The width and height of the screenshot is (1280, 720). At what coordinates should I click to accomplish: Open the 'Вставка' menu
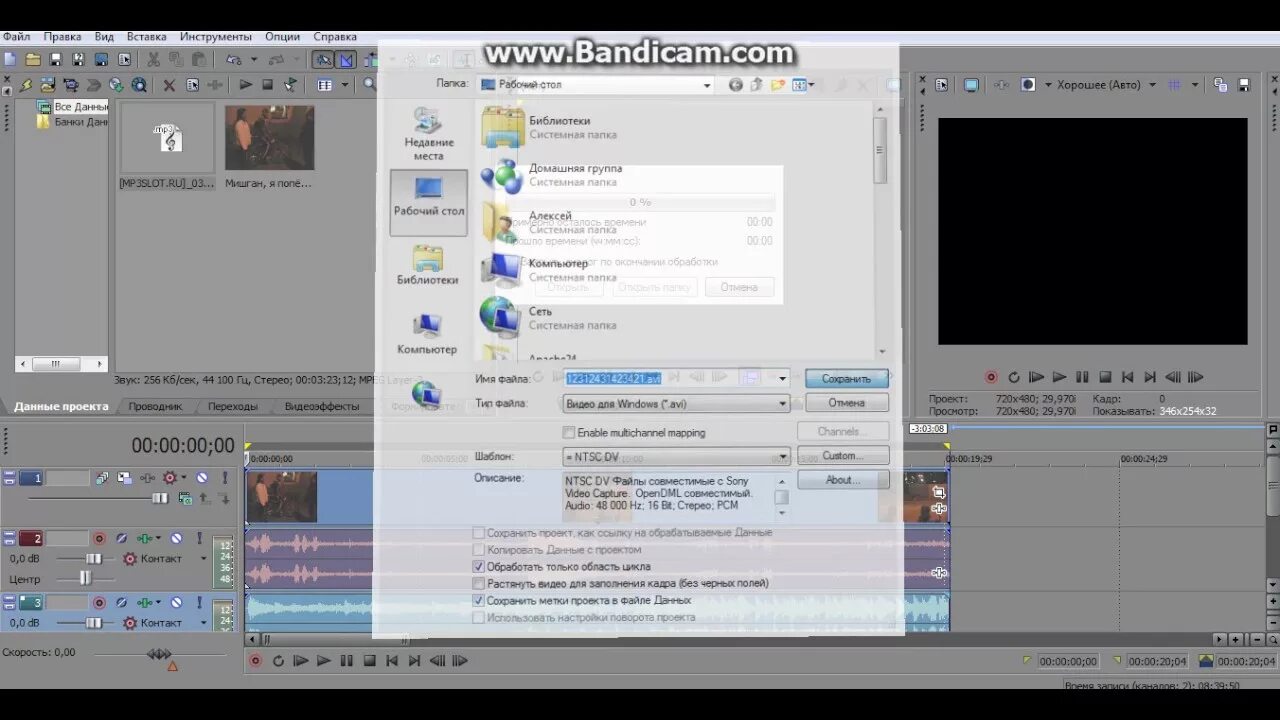147,37
